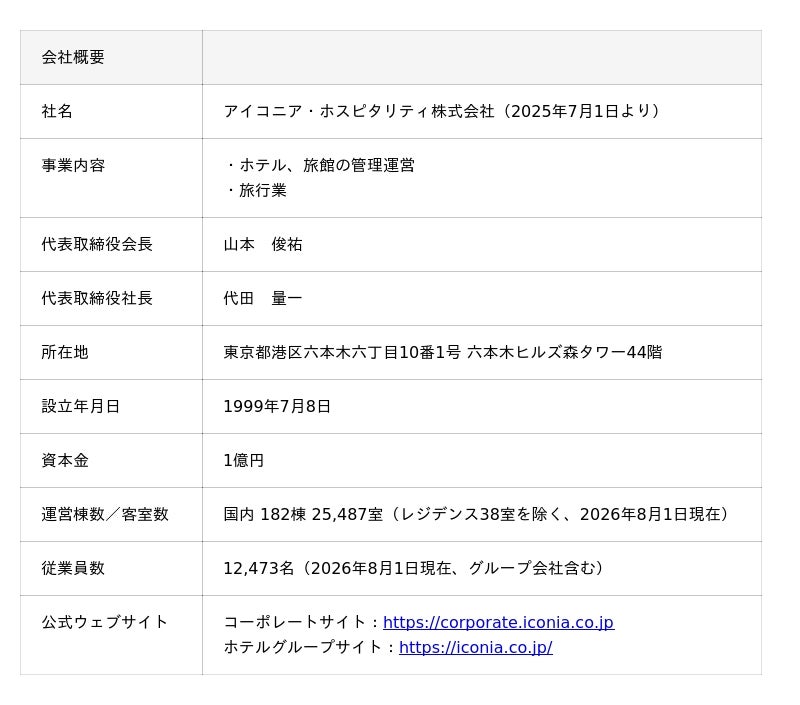Click the 公式ウェブサイト label
Screen dimensions: 800x705
[105, 622]
